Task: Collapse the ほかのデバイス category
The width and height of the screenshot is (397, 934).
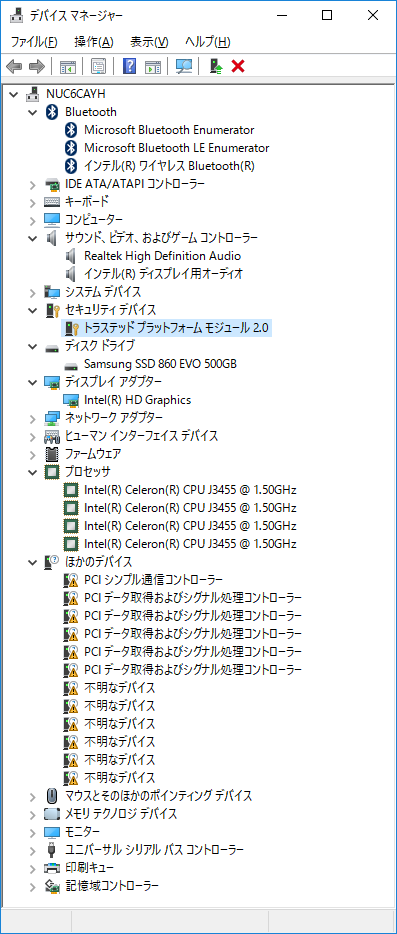Action: click(x=33, y=562)
